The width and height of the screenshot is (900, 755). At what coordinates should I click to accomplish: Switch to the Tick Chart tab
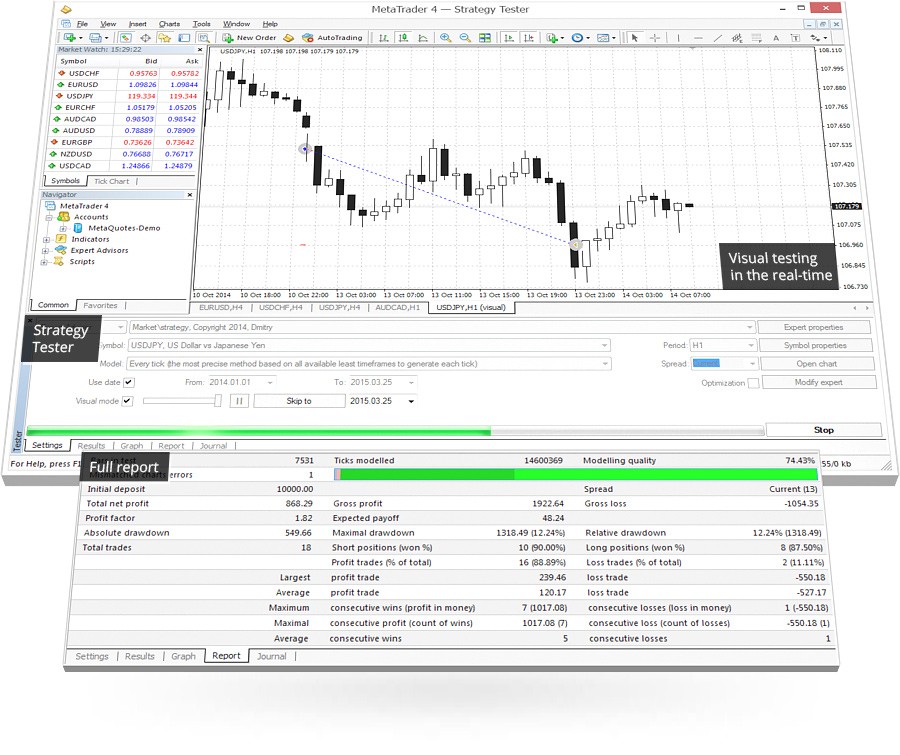click(x=111, y=181)
